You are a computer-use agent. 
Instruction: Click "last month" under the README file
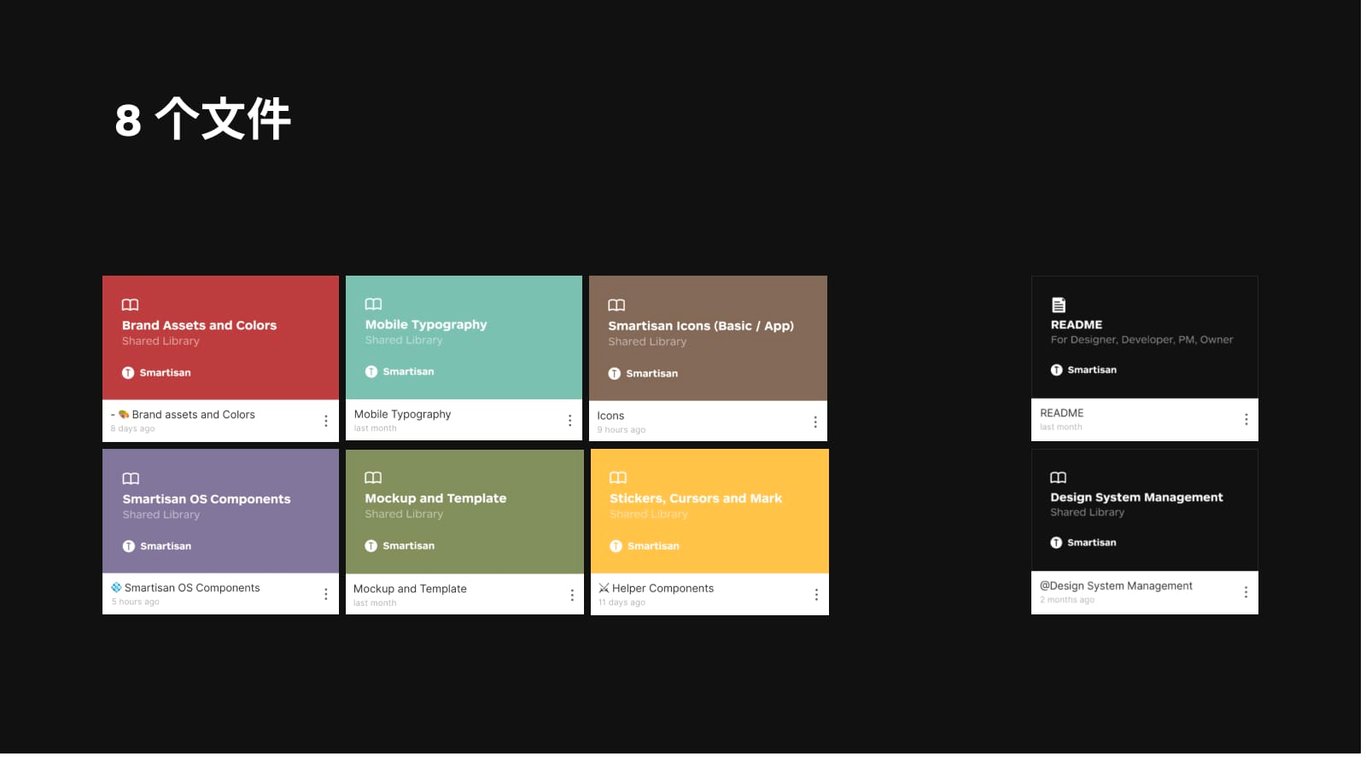(1061, 427)
